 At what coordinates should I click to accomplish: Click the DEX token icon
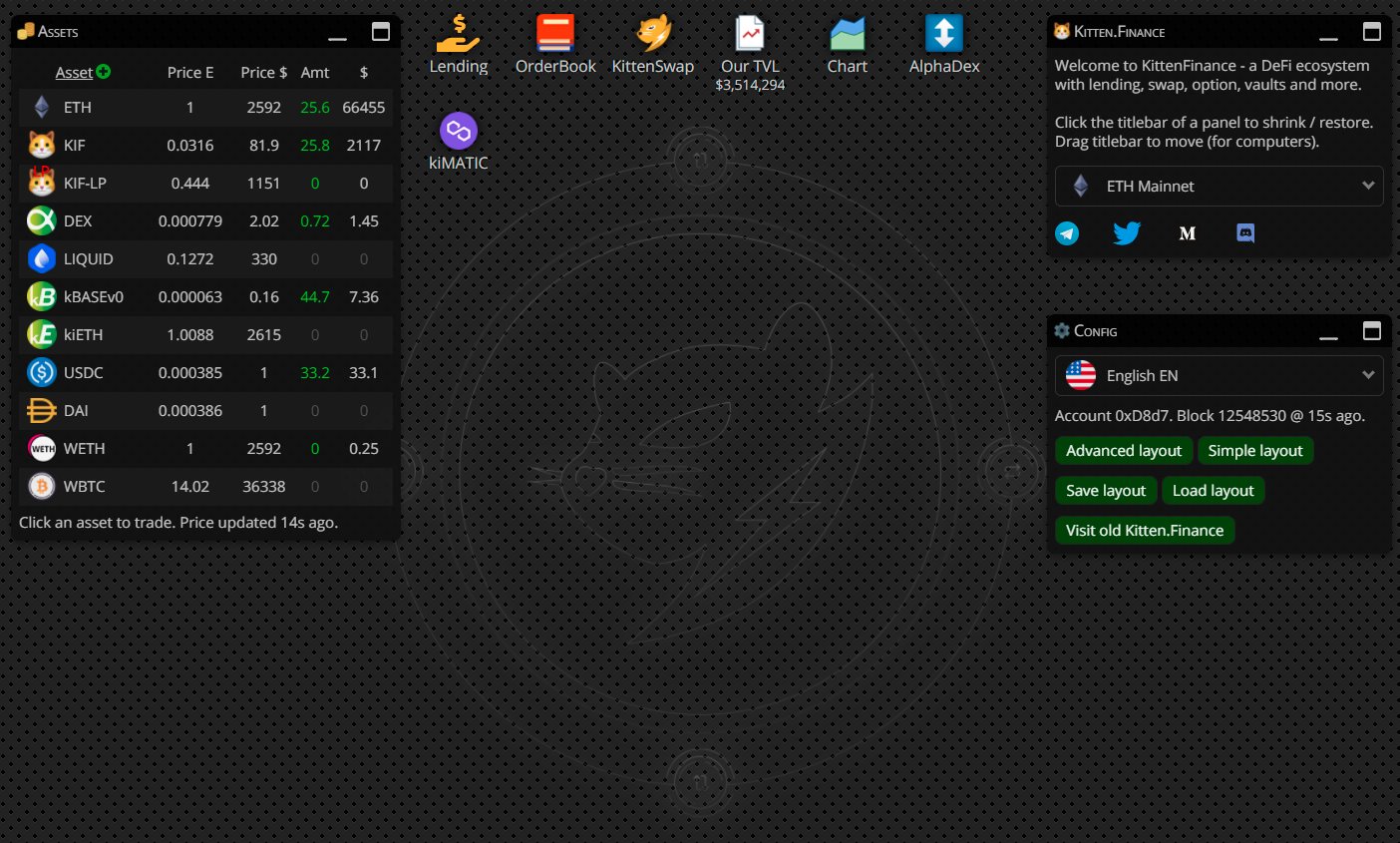[42, 220]
